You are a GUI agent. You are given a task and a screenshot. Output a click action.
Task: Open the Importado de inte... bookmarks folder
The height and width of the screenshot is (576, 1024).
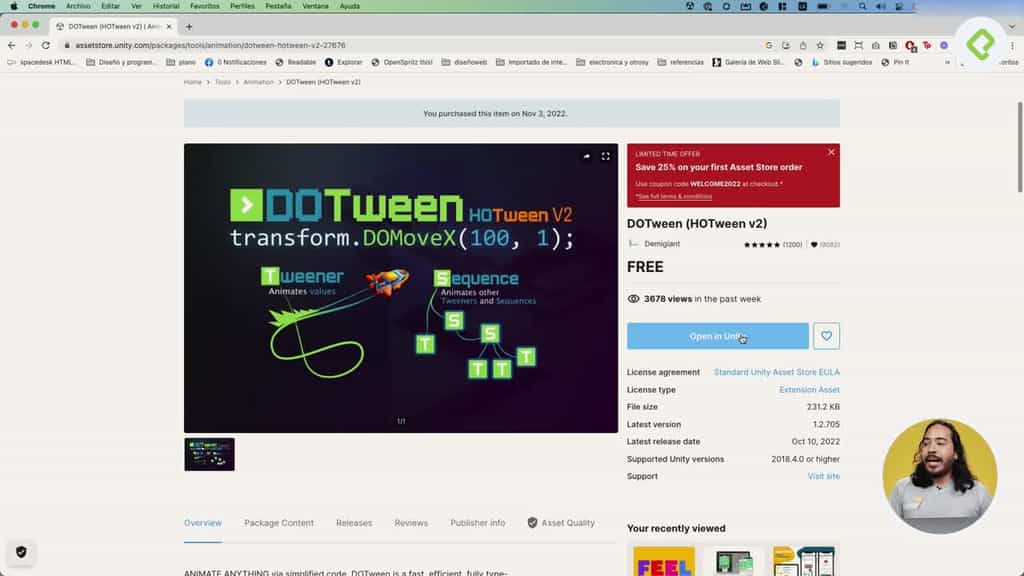[532, 62]
